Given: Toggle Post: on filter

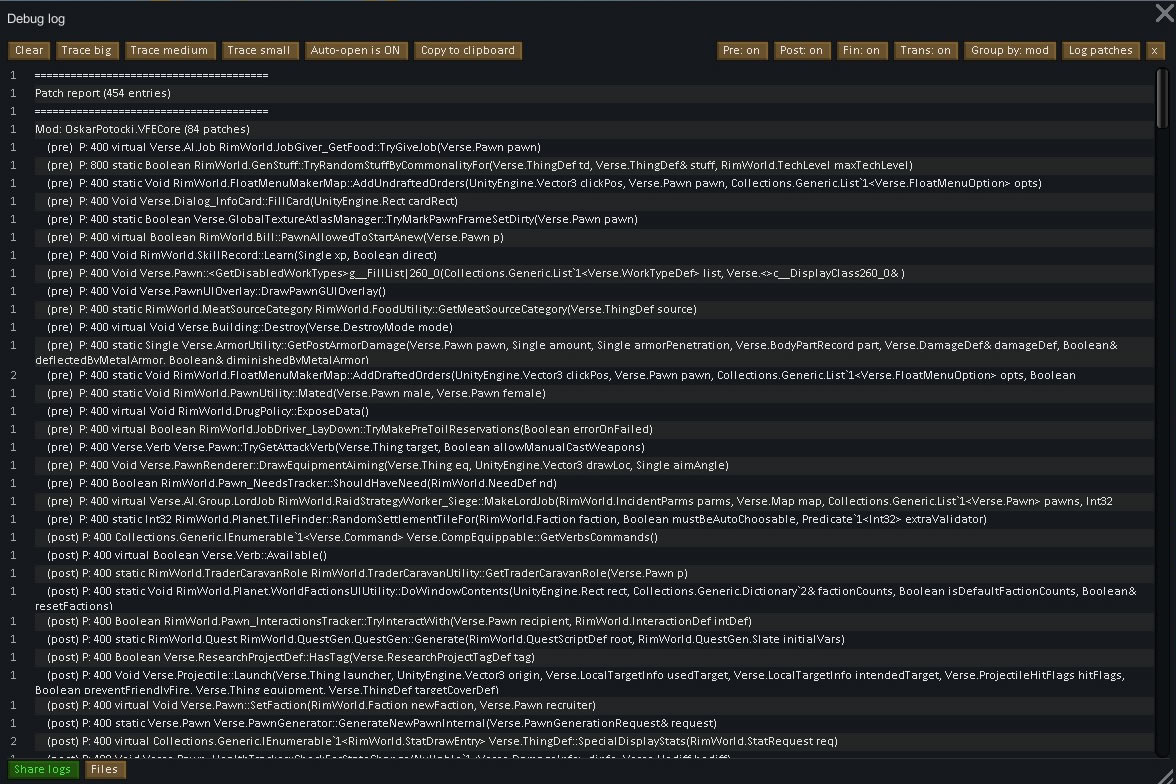Looking at the screenshot, I should (802, 50).
